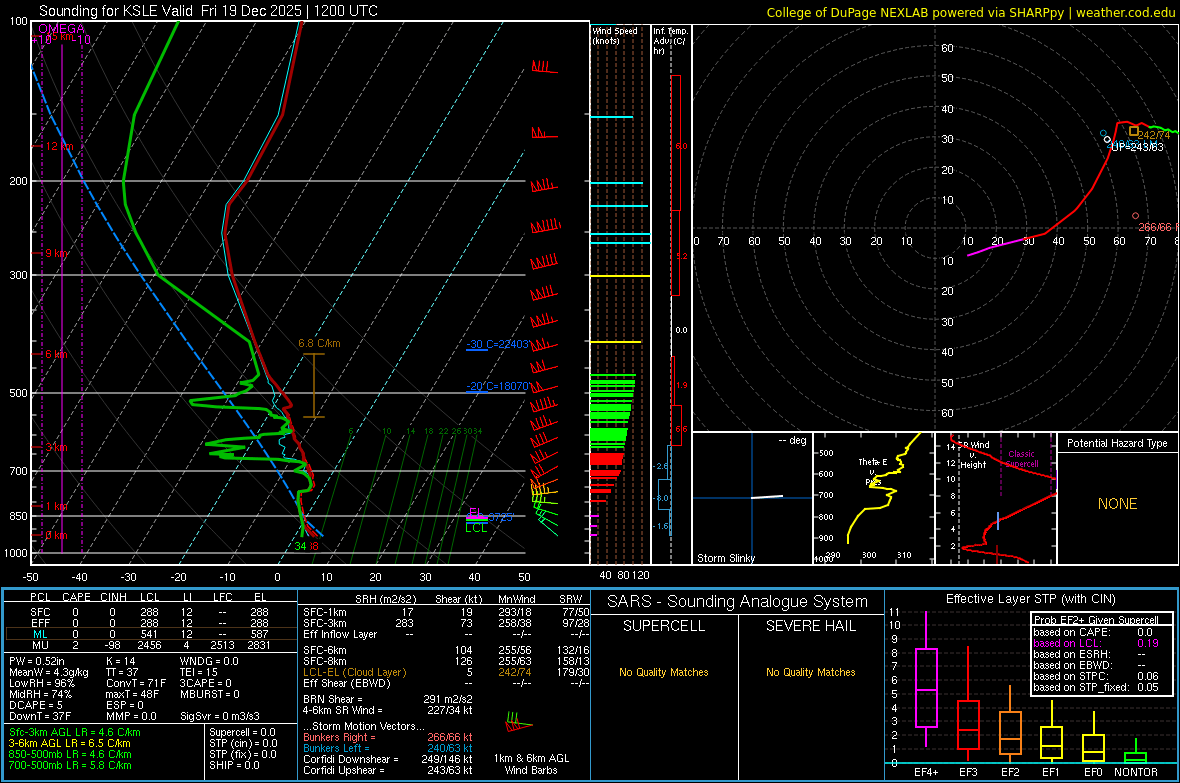Click the 700-500mb LR = 5.8 C/km line
This screenshot has height=783, width=1180.
tap(69, 765)
